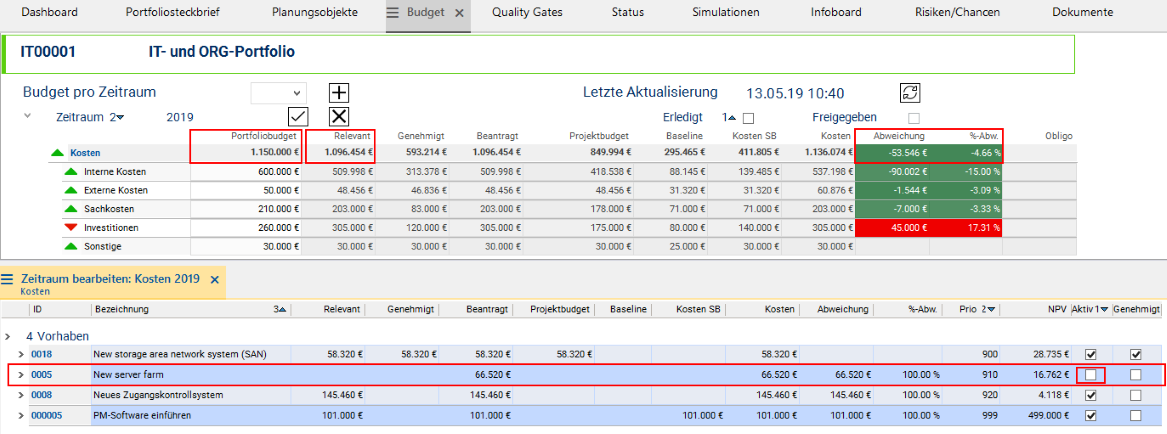Open project link 0008

(x=41, y=395)
